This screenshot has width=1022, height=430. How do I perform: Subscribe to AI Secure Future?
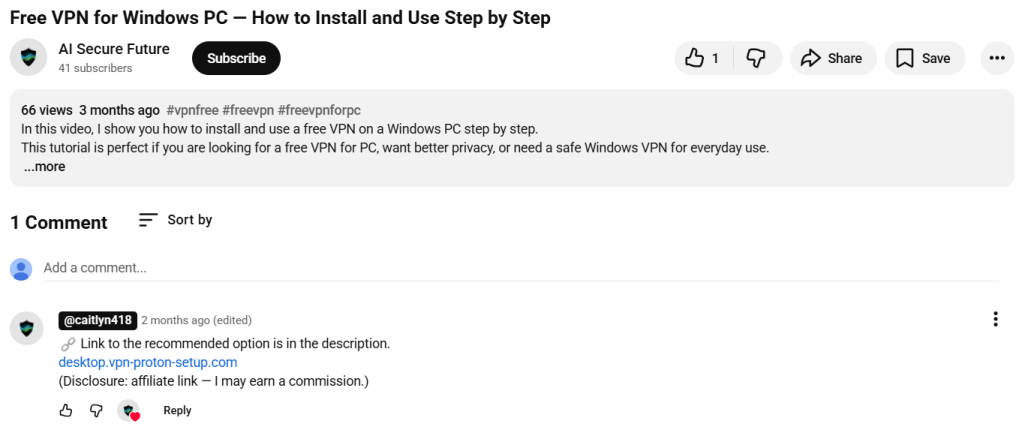coord(236,58)
